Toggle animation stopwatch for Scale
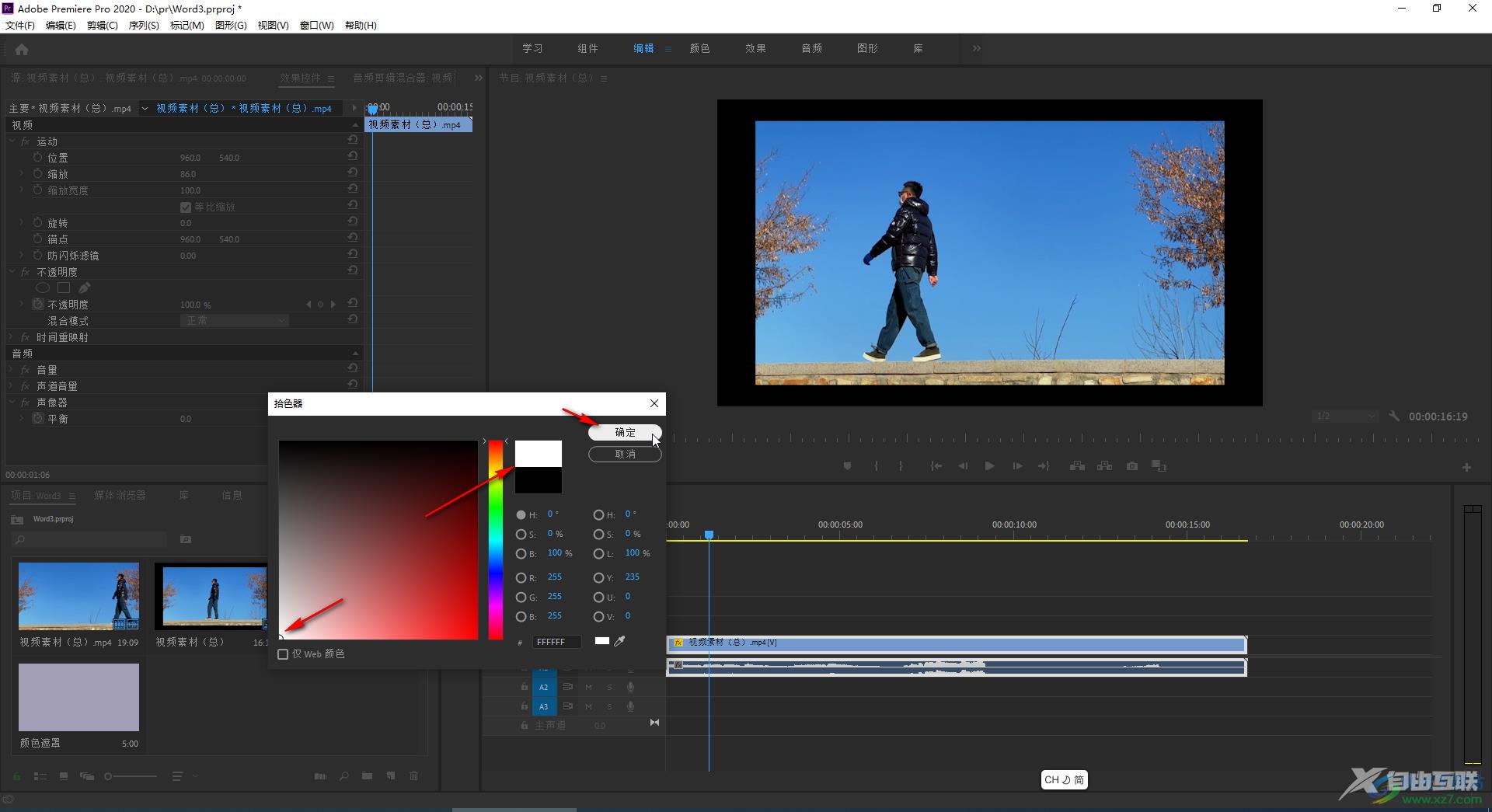 pyautogui.click(x=37, y=173)
